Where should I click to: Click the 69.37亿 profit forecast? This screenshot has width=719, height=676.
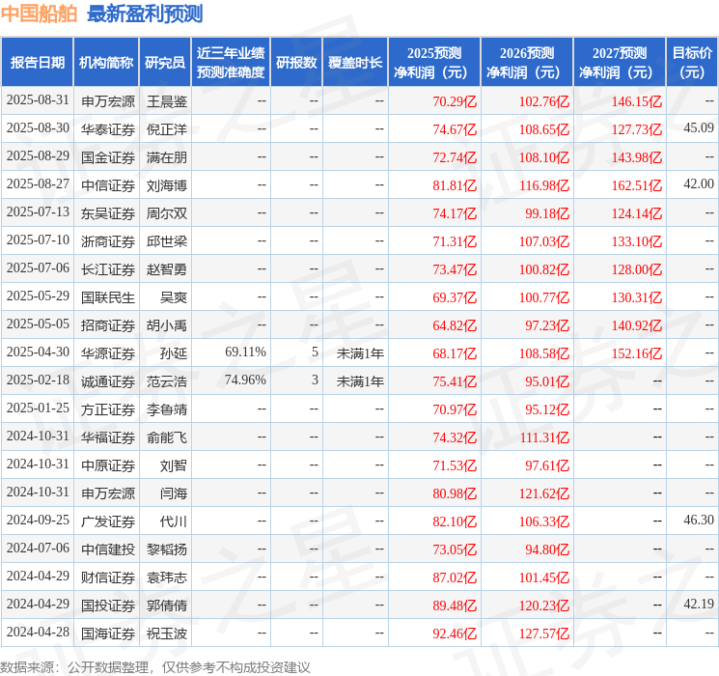pos(454,298)
